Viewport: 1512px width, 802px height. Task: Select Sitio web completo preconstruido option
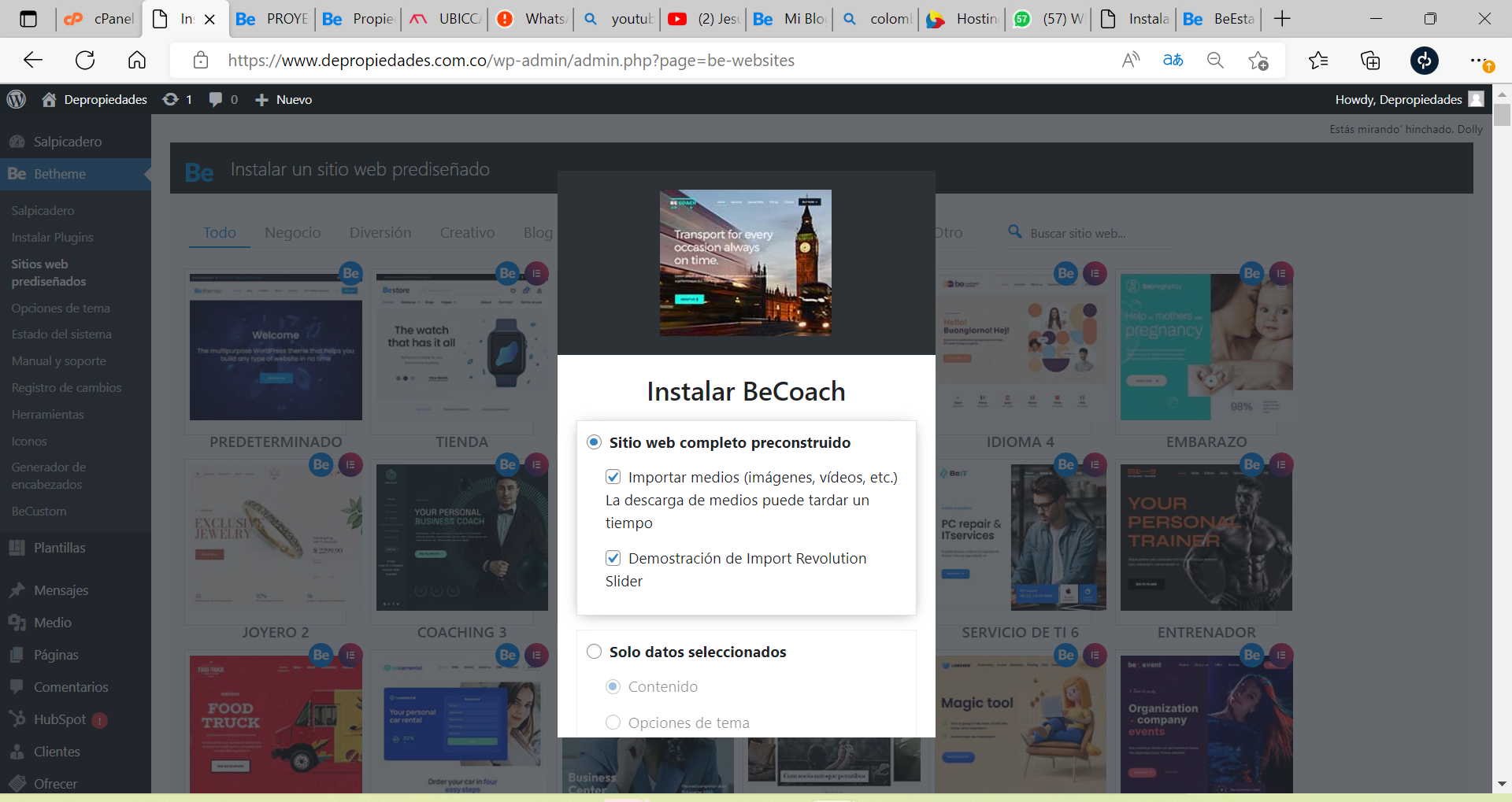(x=595, y=442)
